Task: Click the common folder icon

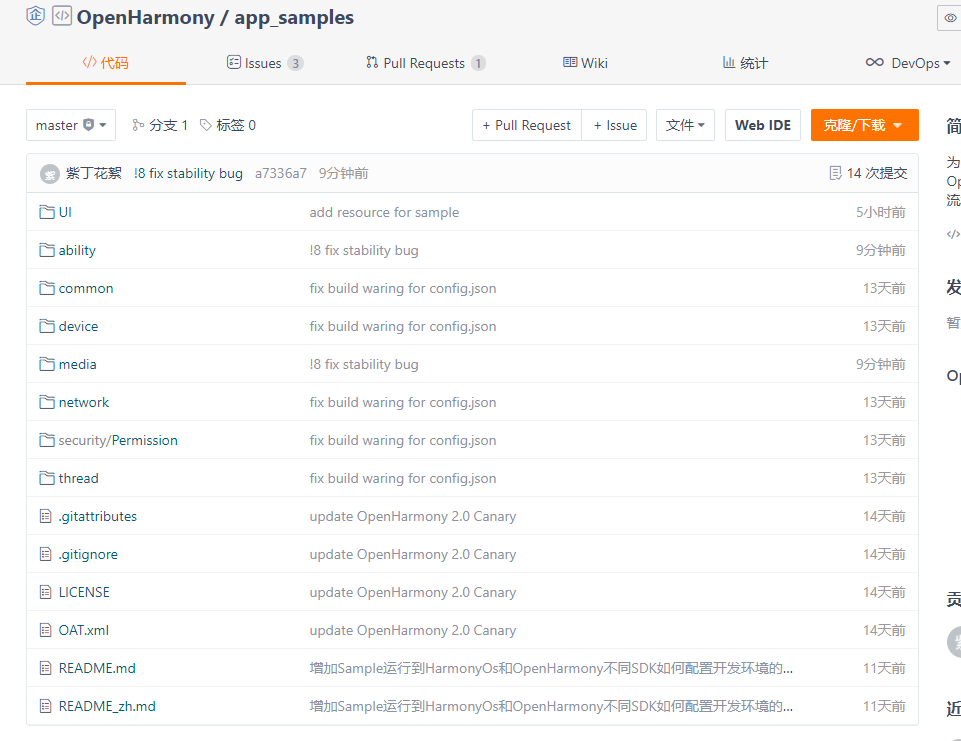Action: pyautogui.click(x=47, y=288)
